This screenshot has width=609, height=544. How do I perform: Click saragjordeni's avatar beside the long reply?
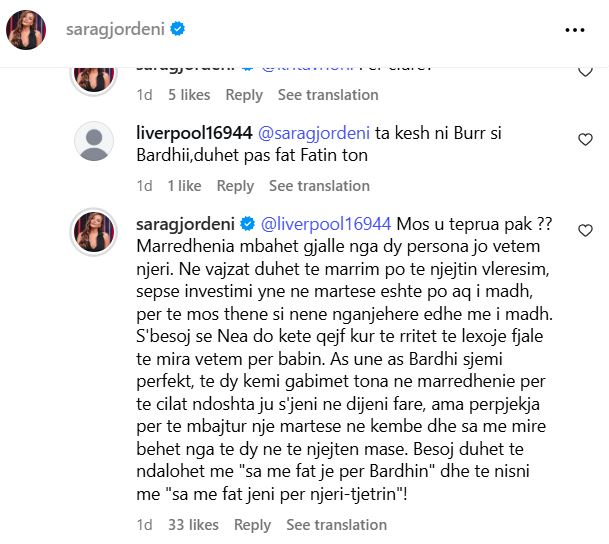pyautogui.click(x=95, y=232)
